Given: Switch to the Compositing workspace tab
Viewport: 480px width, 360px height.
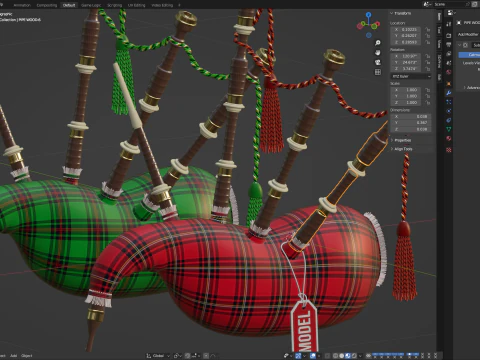Looking at the screenshot, I should pos(47,5).
